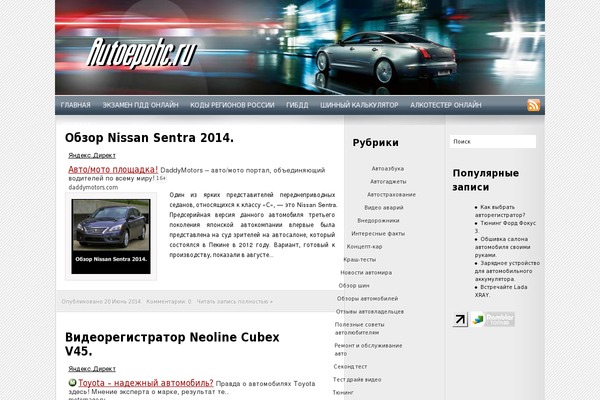Viewport: 600px width, 400px height.
Task: Click the Опубликовано 20 Июнь 2014 text
Action: pos(101,302)
